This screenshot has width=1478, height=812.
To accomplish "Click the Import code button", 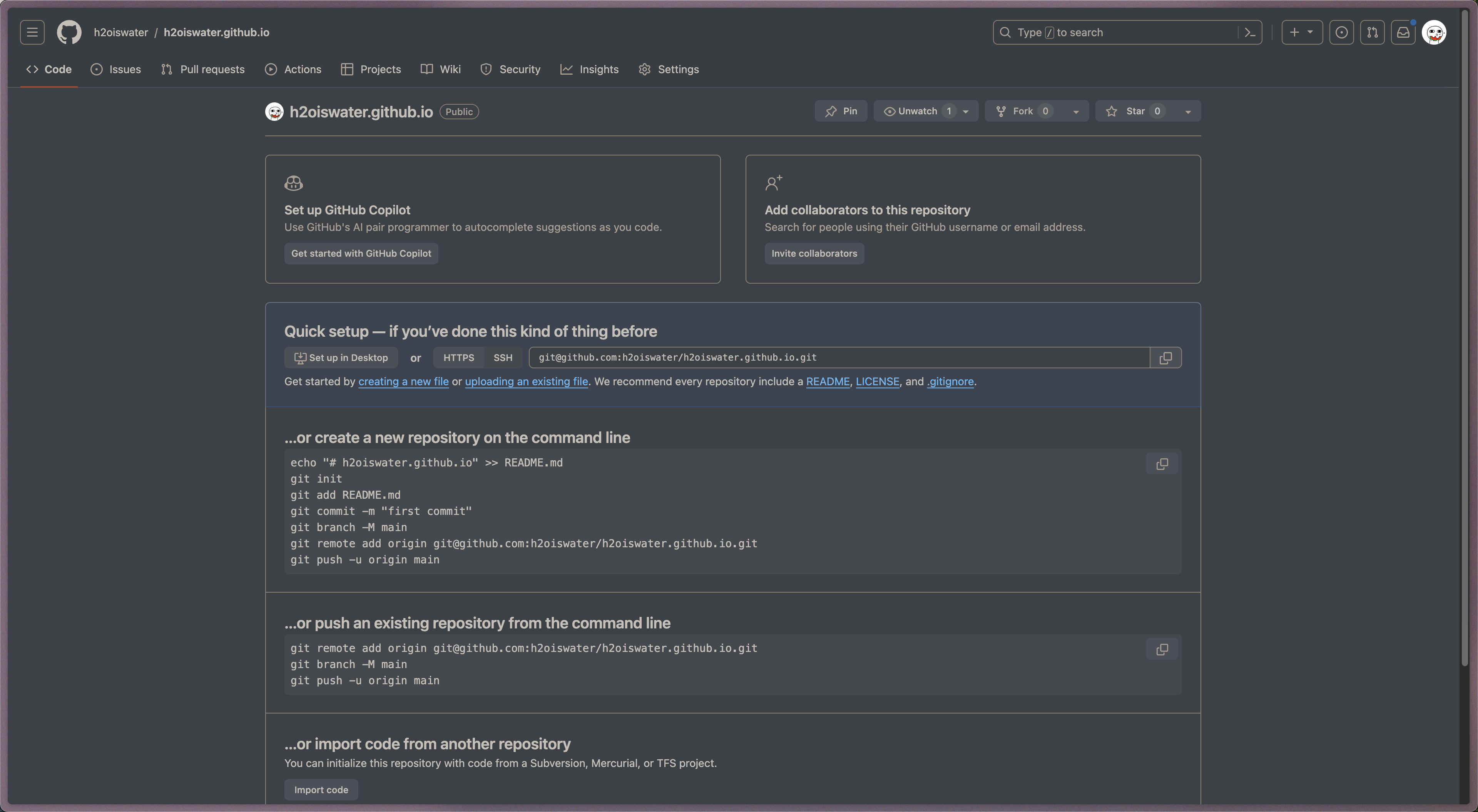I will [x=321, y=790].
